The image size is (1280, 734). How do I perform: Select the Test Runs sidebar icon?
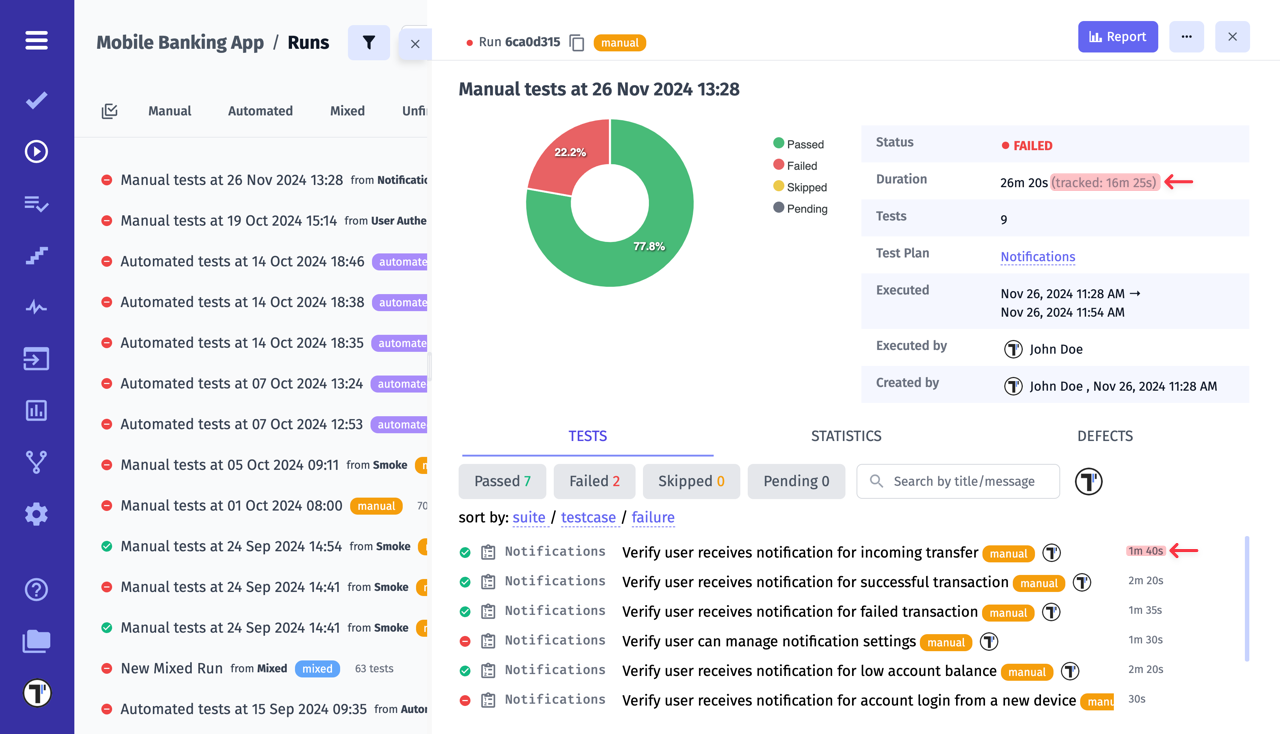point(36,151)
